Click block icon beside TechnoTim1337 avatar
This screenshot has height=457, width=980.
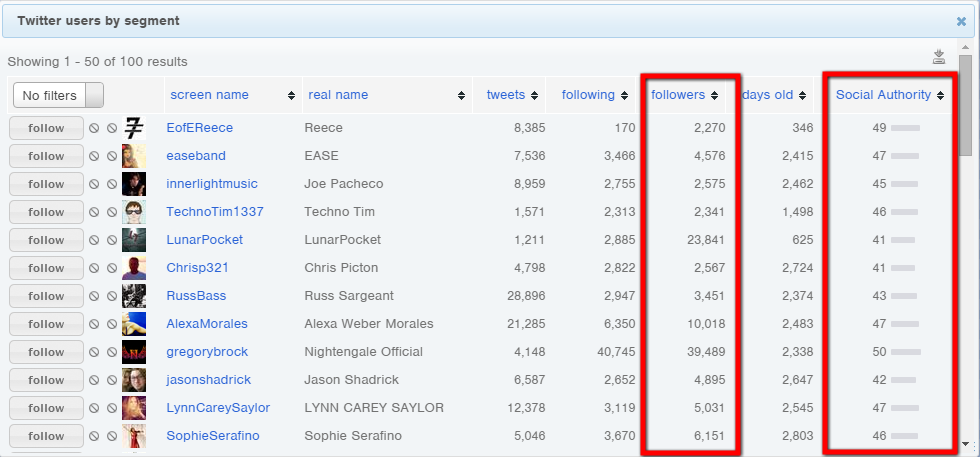(x=112, y=213)
